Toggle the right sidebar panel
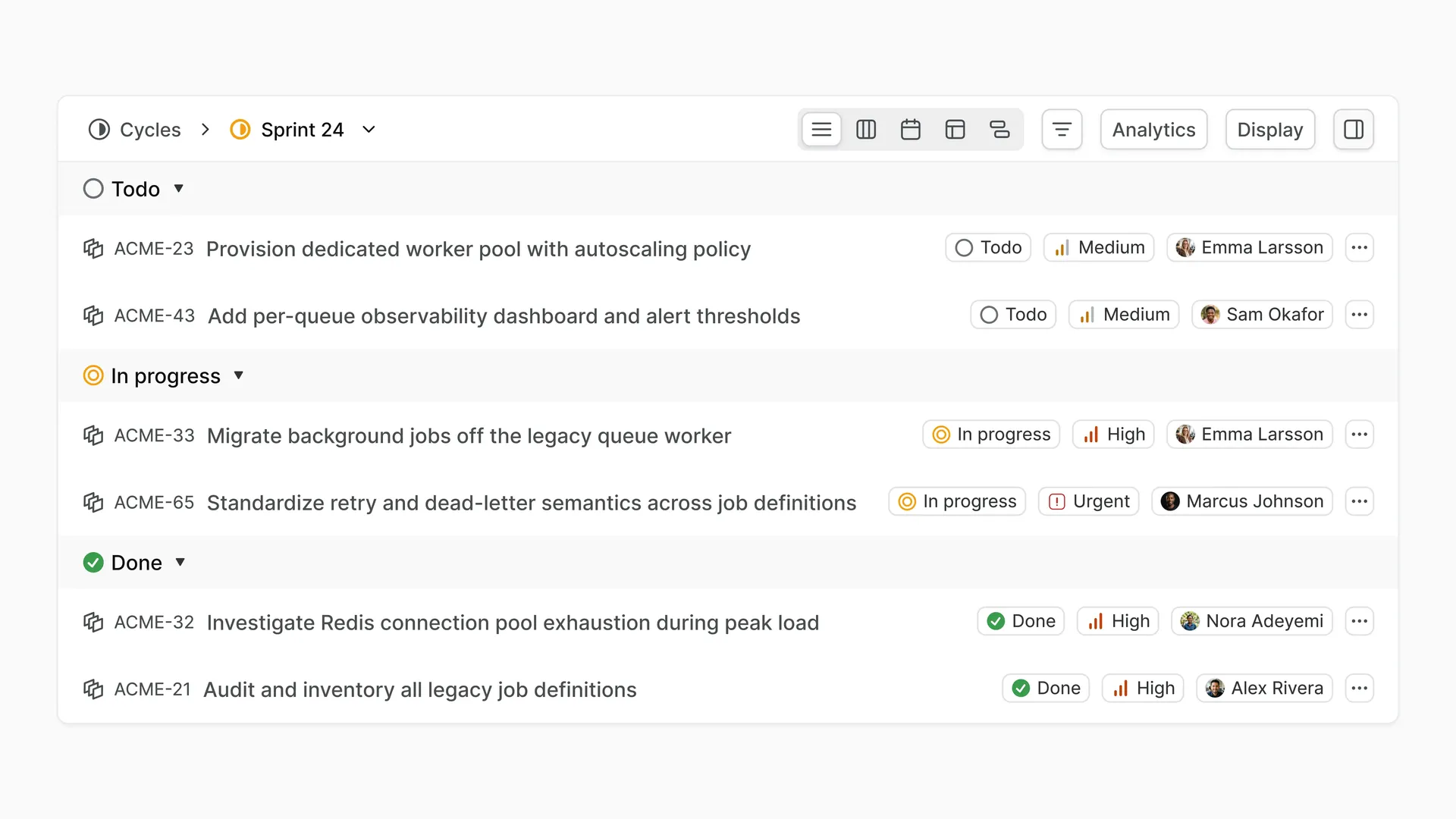The width and height of the screenshot is (1456, 819). tap(1354, 130)
